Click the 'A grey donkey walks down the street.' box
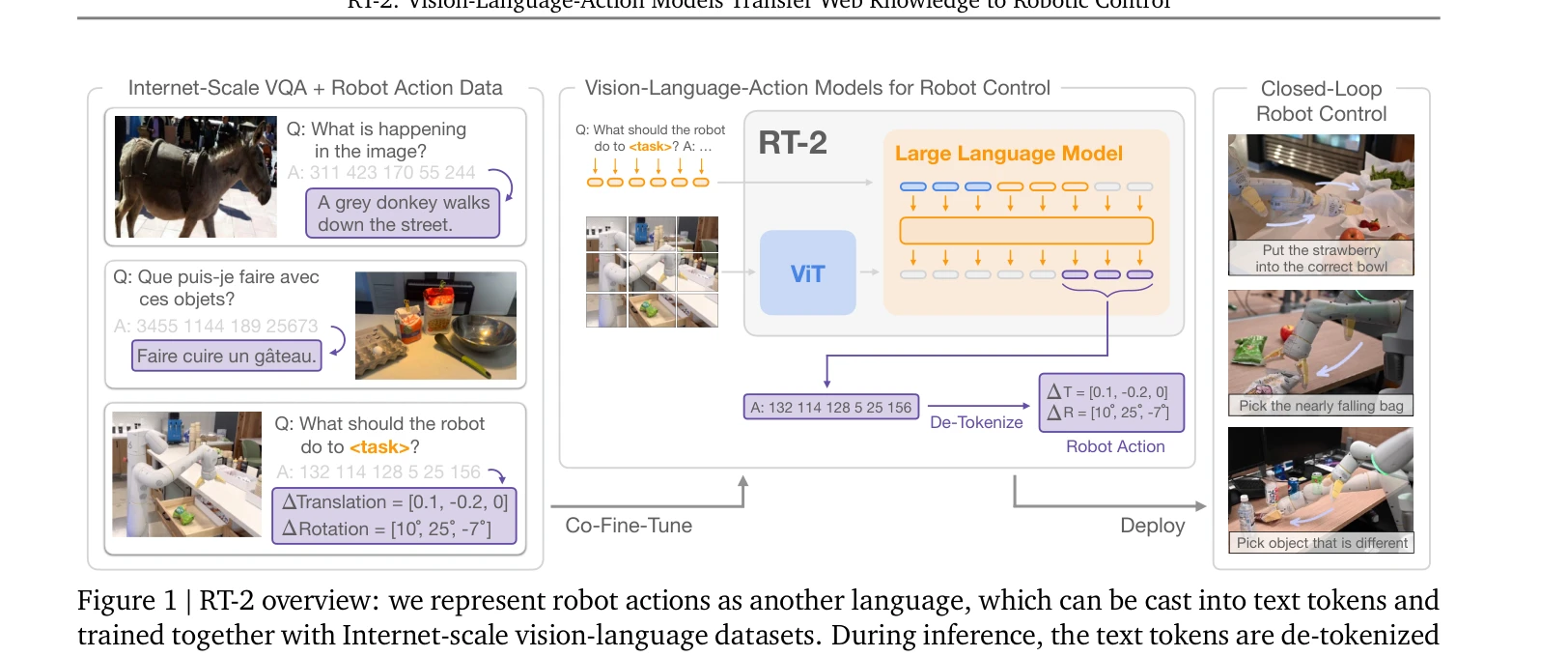The height and width of the screenshot is (657, 1568). point(403,214)
